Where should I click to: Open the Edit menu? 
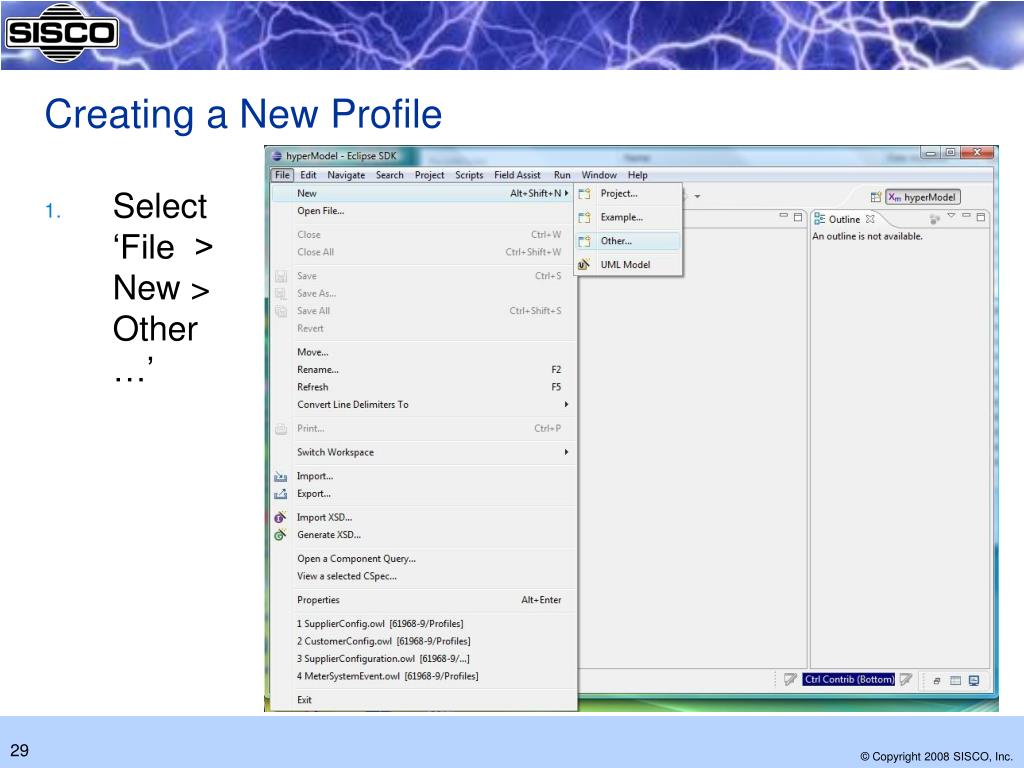point(308,175)
